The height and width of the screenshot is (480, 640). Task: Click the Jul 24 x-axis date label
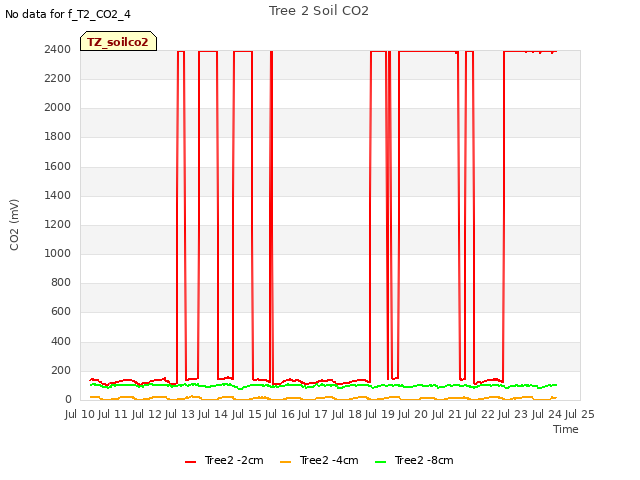coord(547,414)
